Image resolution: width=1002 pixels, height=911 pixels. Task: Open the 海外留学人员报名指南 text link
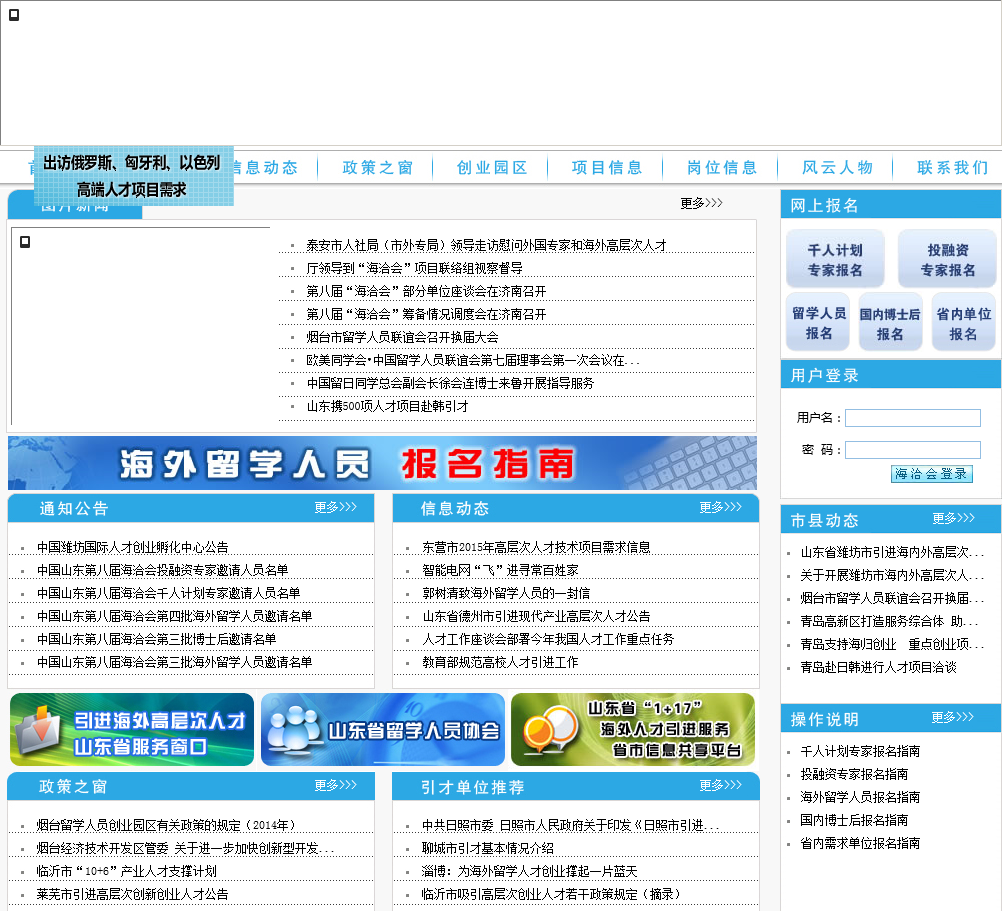tap(860, 797)
